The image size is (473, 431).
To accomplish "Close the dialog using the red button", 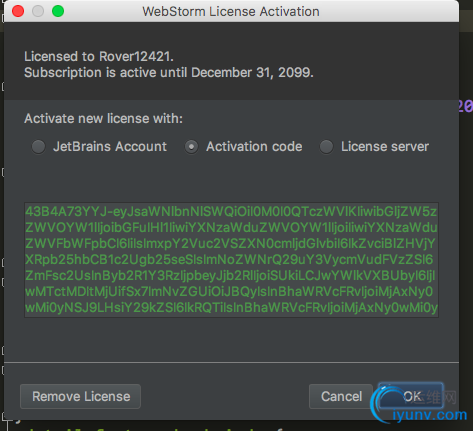I will tap(18, 11).
